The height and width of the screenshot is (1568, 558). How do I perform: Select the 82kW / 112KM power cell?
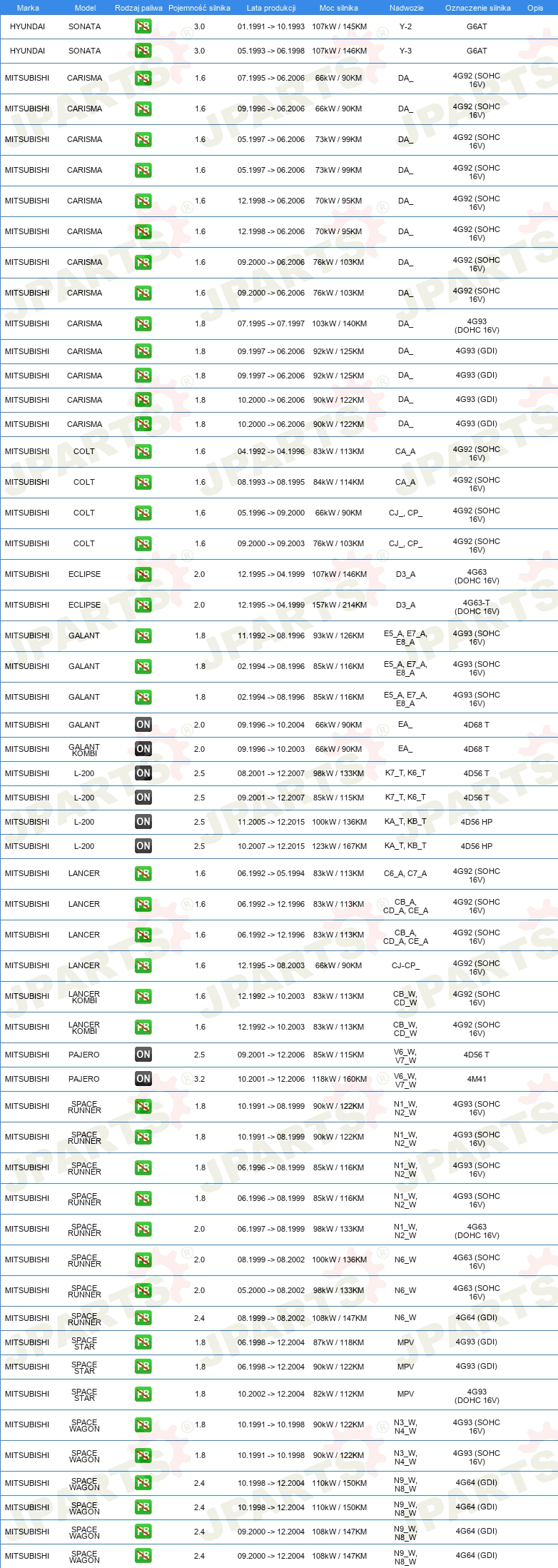point(339,1394)
